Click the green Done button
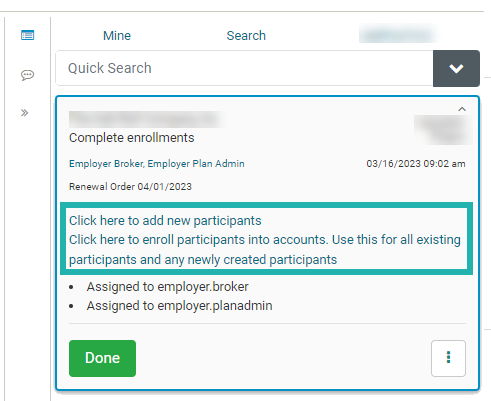Image resolution: width=491 pixels, height=401 pixels. [102, 358]
